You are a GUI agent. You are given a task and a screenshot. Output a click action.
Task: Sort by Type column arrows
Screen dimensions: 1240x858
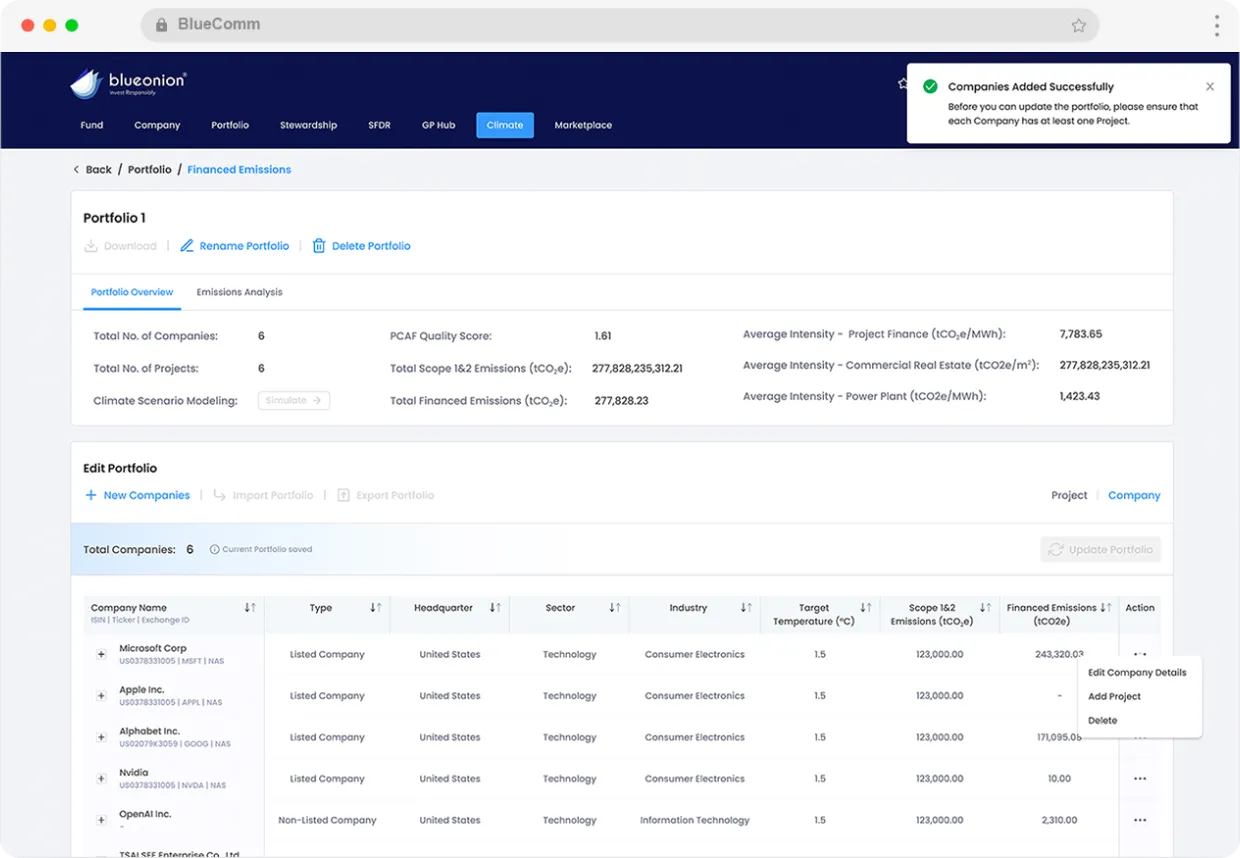point(375,608)
